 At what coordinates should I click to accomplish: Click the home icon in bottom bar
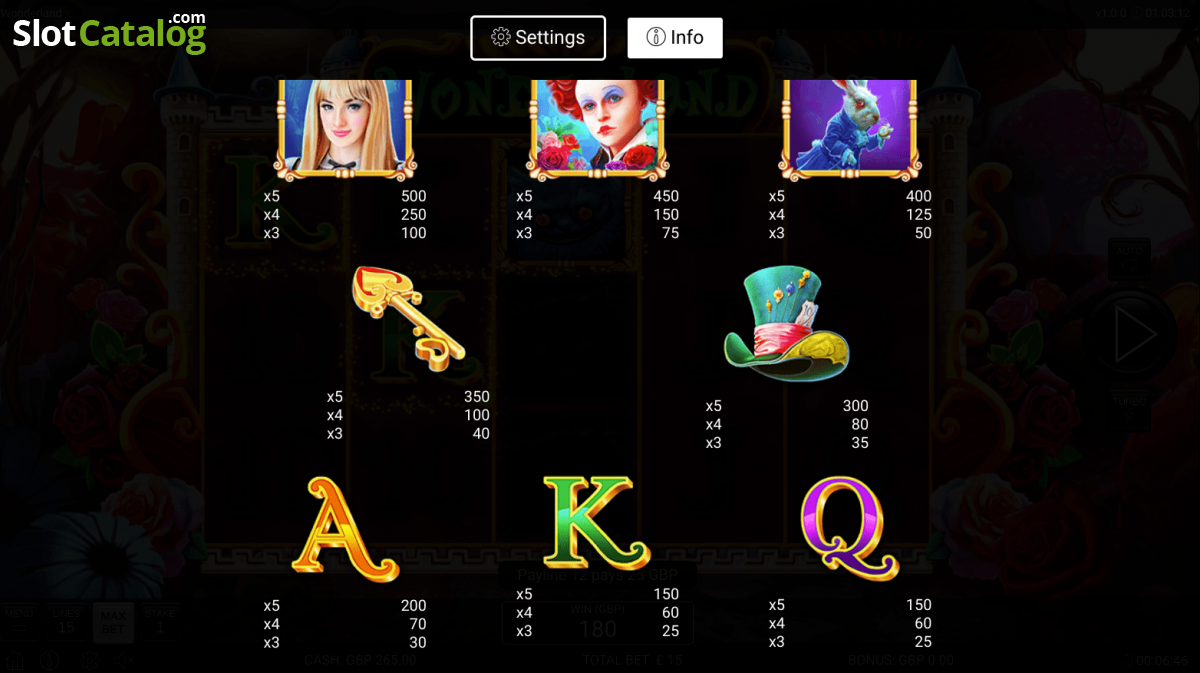coord(15,661)
